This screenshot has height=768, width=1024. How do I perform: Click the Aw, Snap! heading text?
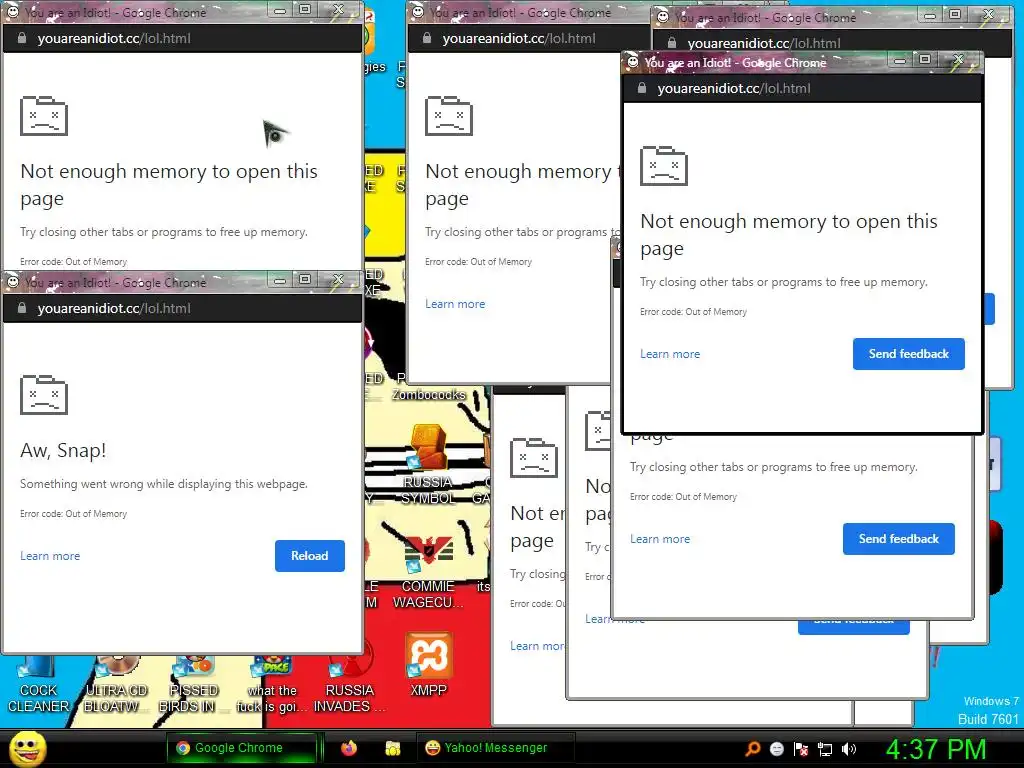click(x=63, y=450)
